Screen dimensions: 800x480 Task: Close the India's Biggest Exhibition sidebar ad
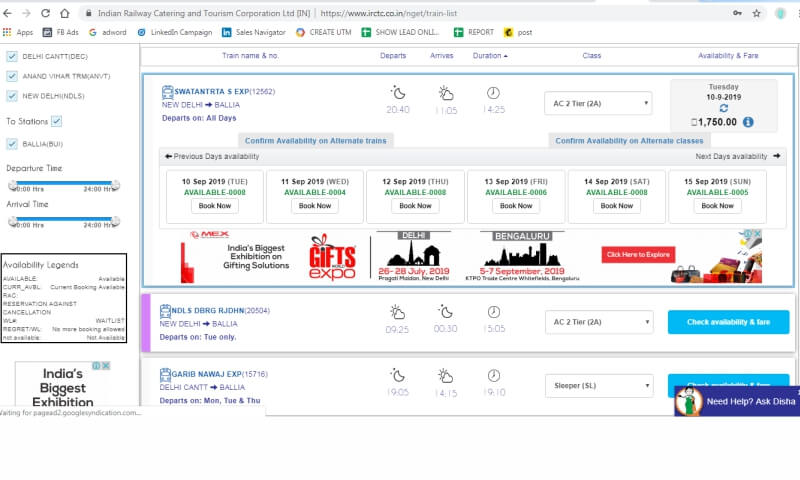[106, 366]
